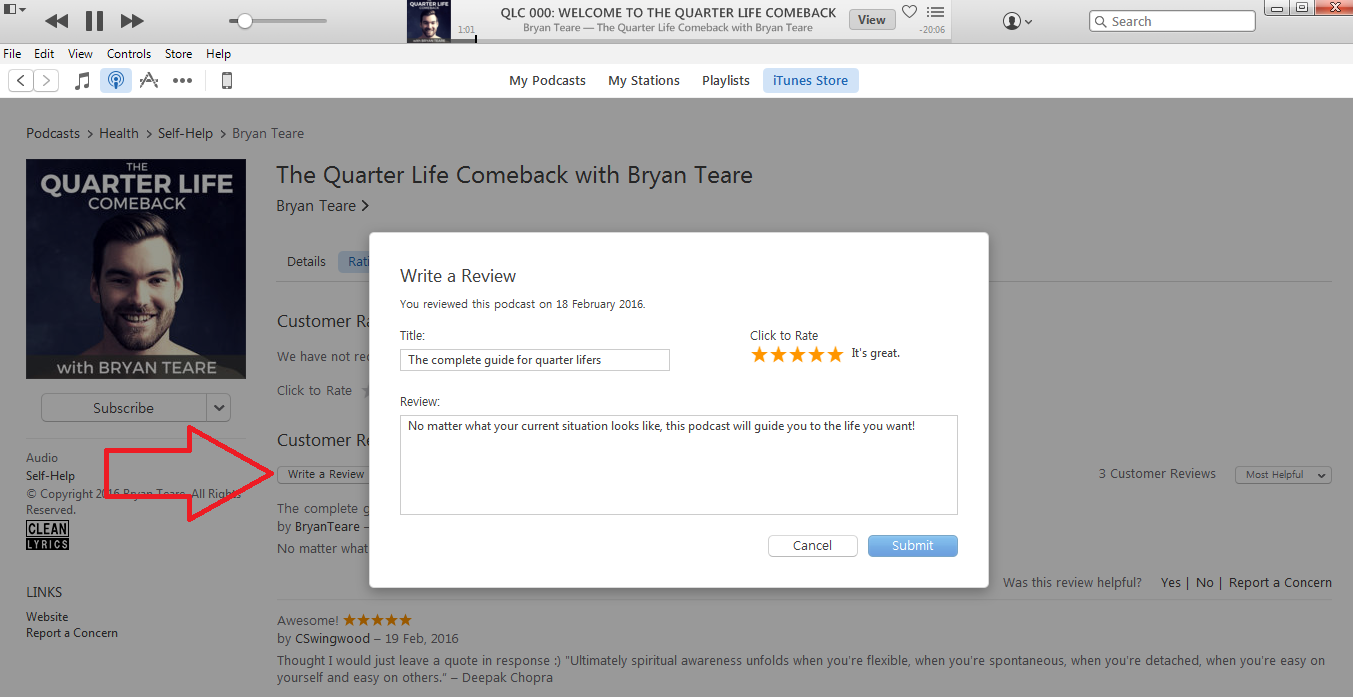Report a Concern about the review

pos(1280,583)
